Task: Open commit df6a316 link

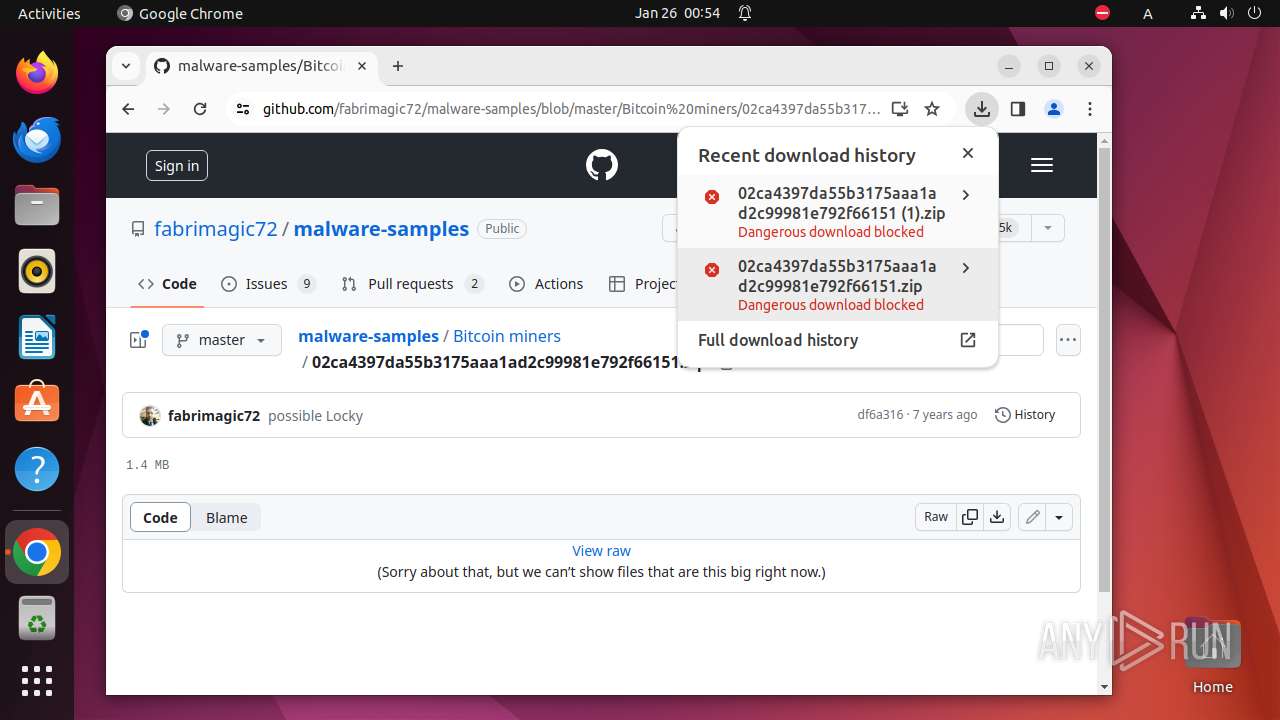Action: point(880,414)
